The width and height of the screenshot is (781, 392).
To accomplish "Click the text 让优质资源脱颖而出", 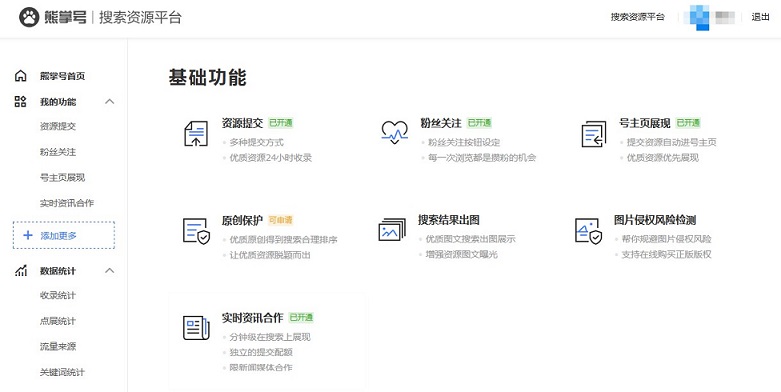I will (x=270, y=255).
